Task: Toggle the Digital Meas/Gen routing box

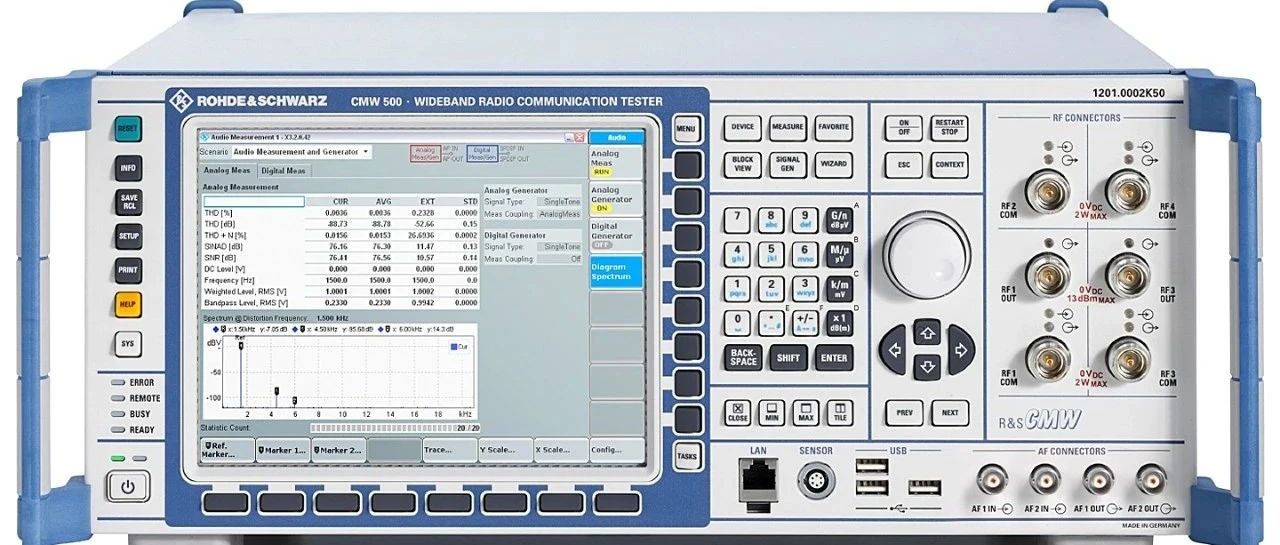Action: [x=482, y=153]
